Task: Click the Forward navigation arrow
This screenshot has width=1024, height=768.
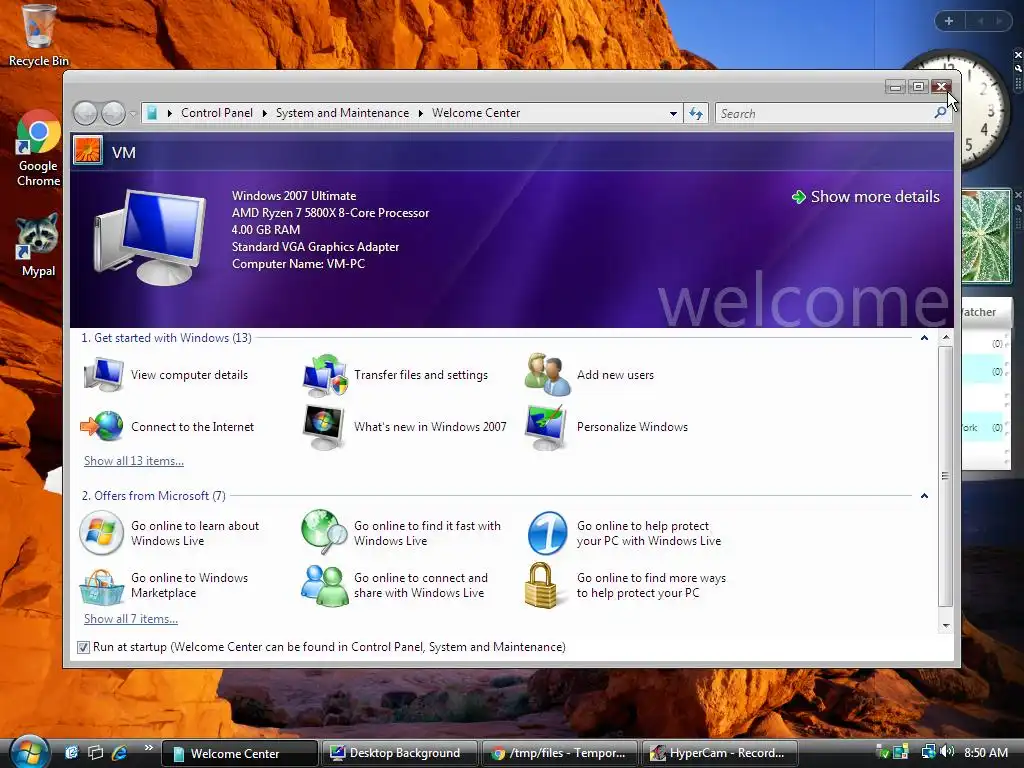Action: click(x=113, y=113)
